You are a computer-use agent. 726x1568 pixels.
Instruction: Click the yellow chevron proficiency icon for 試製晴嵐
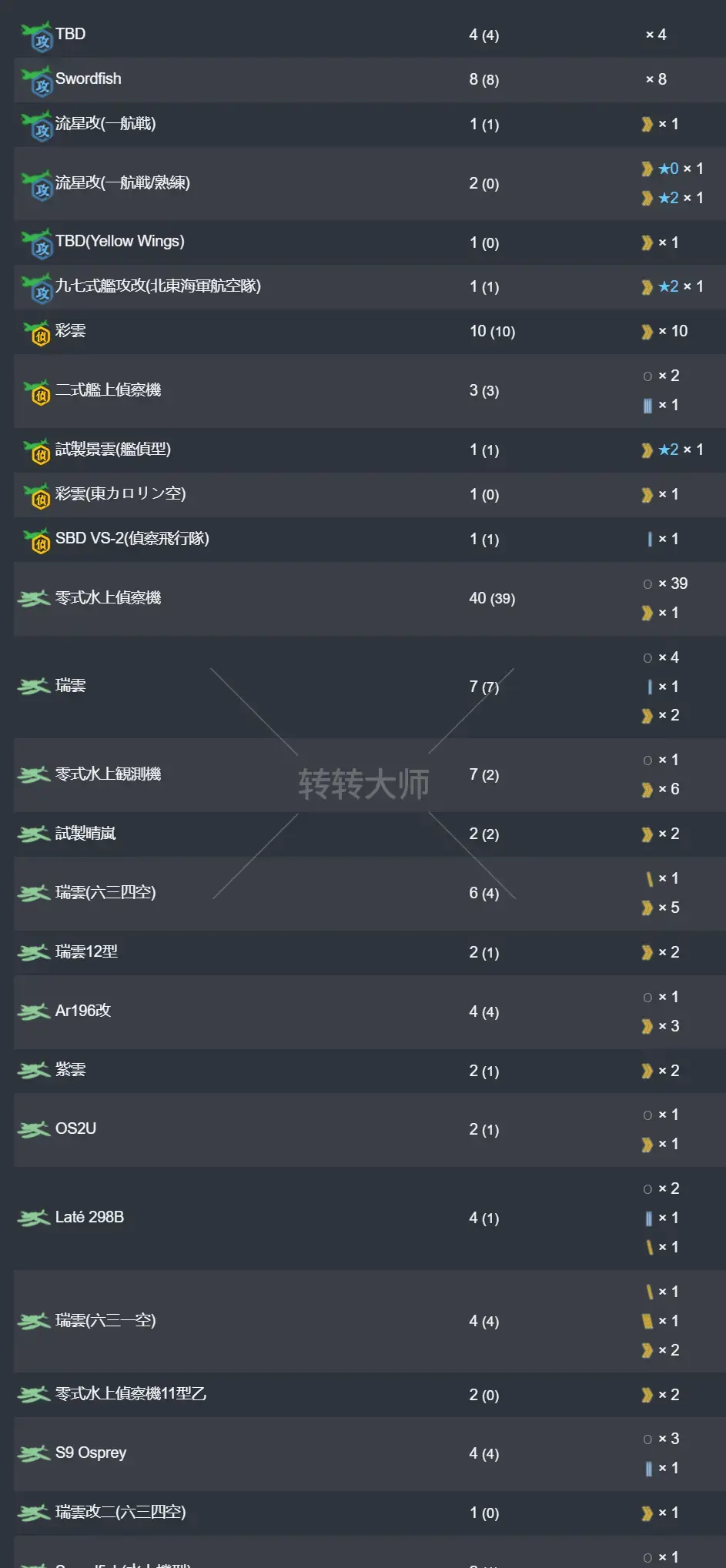[x=647, y=834]
